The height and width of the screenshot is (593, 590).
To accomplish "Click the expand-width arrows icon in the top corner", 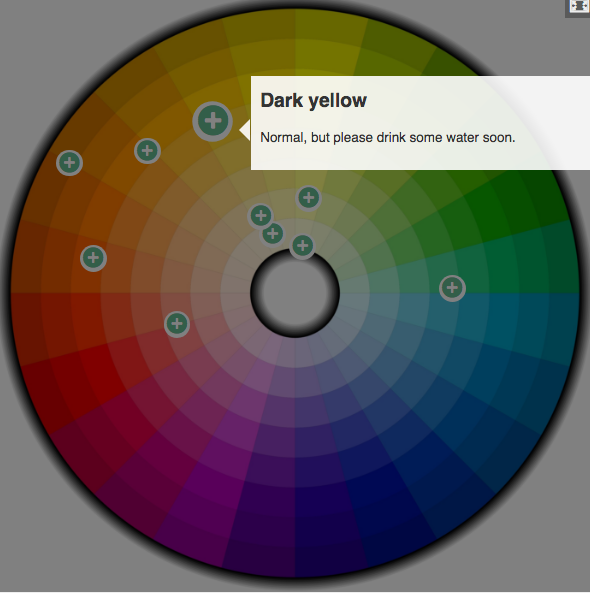I will pyautogui.click(x=579, y=6).
